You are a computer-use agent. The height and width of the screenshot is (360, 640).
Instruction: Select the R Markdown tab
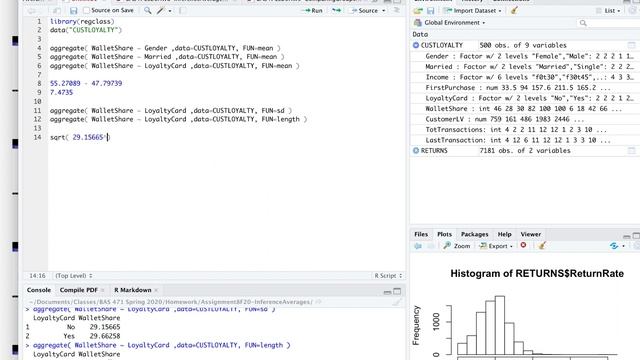[132, 290]
